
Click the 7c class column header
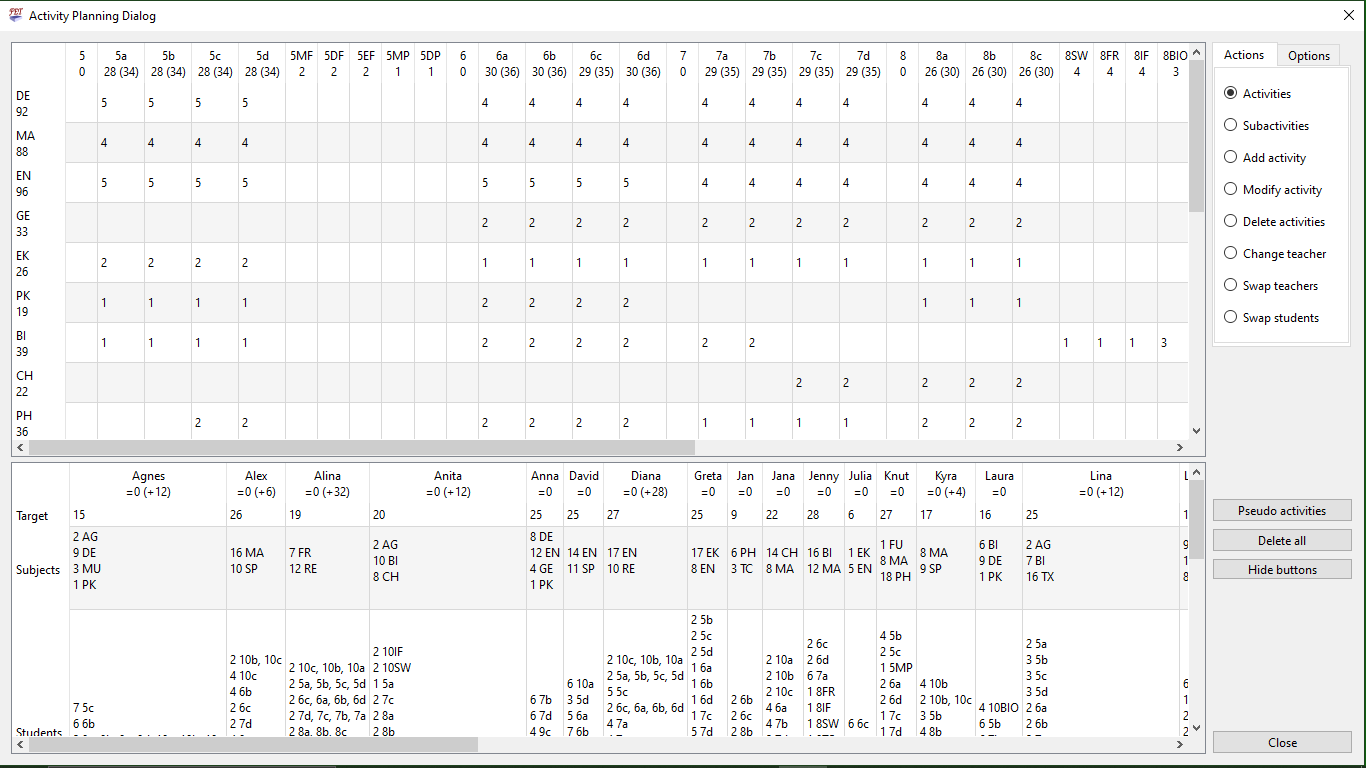coord(816,64)
